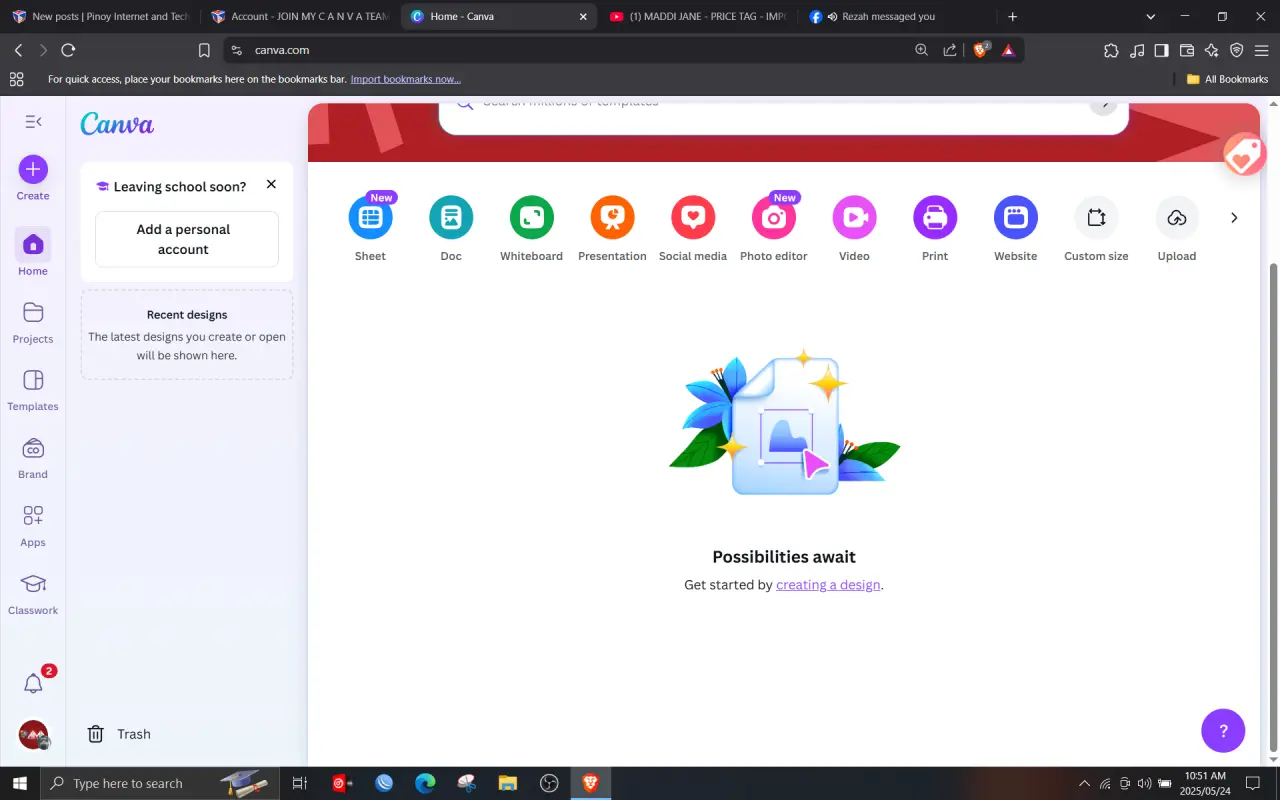Choose Custom size option
The height and width of the screenshot is (800, 1280).
click(x=1096, y=218)
